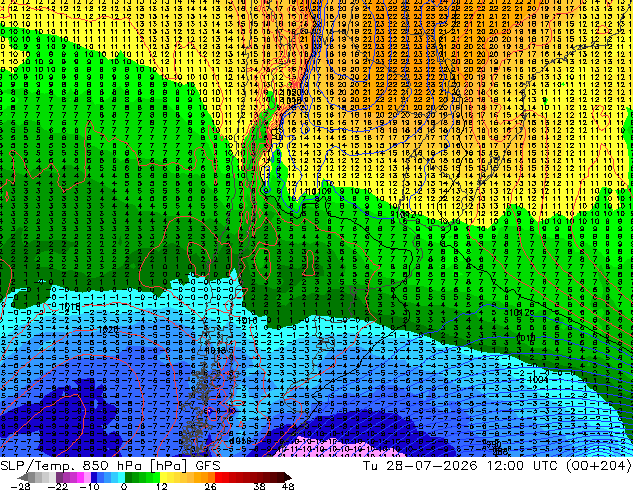Image resolution: width=634 pixels, height=490 pixels.
Task: Click the -22 legend value
Action: click(58, 486)
